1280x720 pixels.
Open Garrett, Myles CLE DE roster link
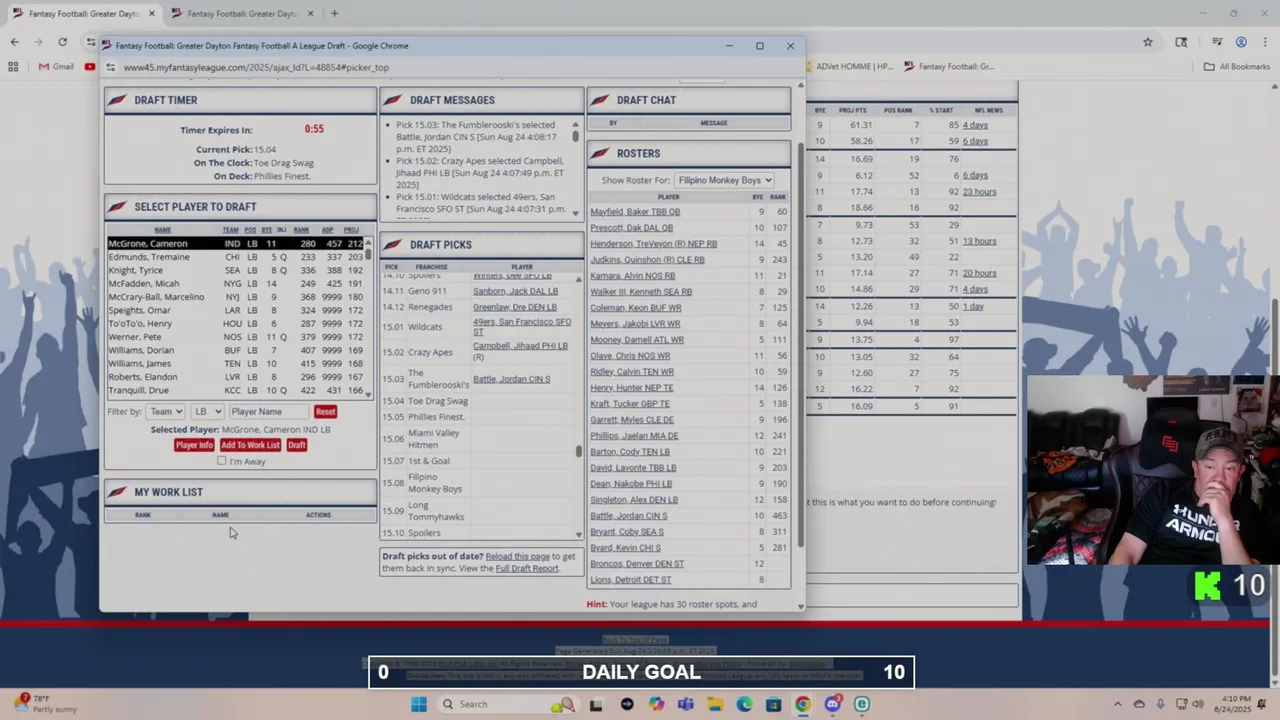point(632,420)
